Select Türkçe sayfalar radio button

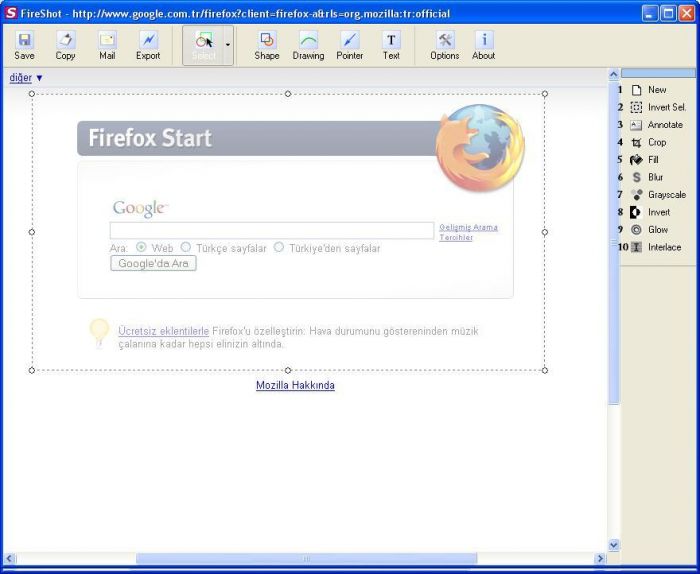pos(186,247)
